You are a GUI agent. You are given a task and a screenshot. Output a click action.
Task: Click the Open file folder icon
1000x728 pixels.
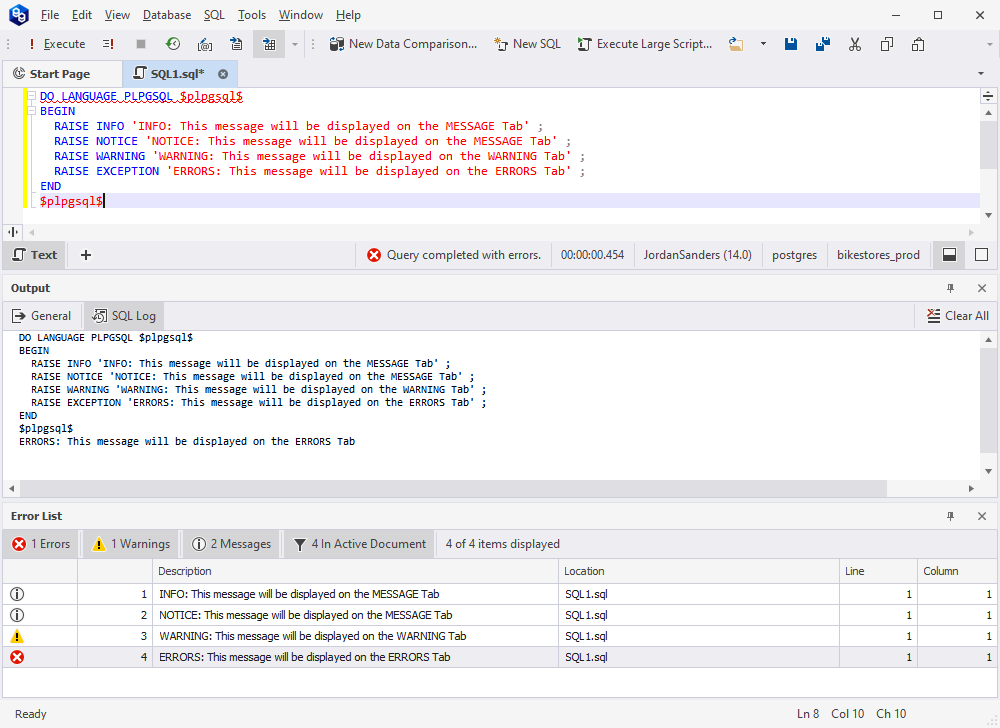click(x=736, y=44)
